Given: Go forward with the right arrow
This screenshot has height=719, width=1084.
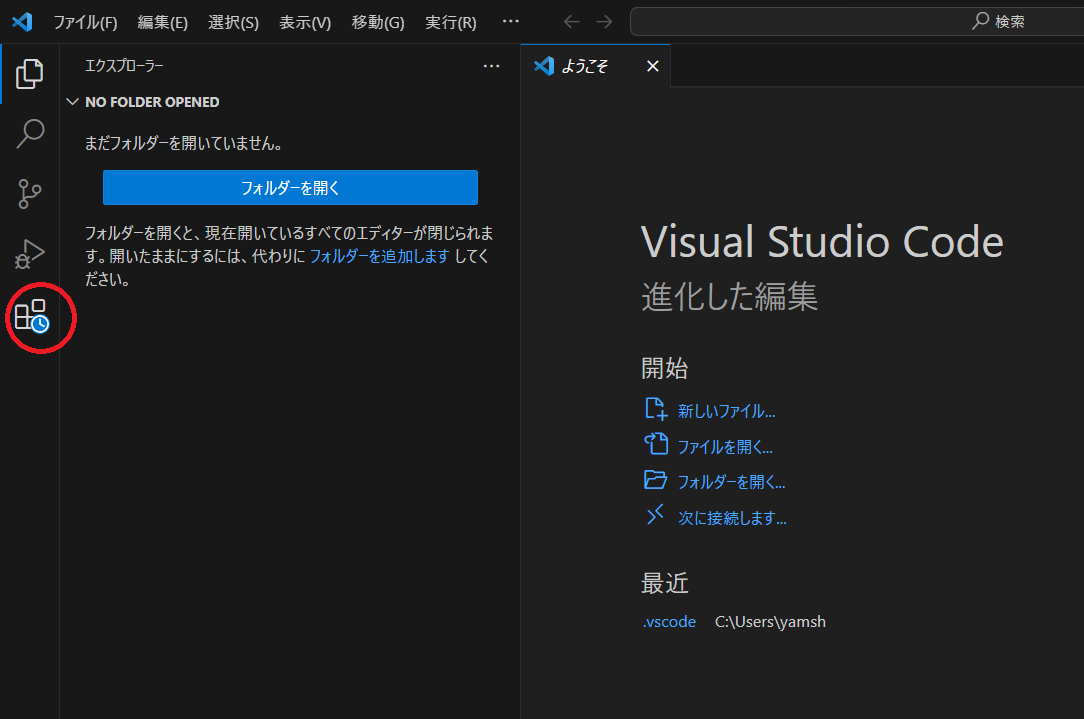Looking at the screenshot, I should 604,21.
